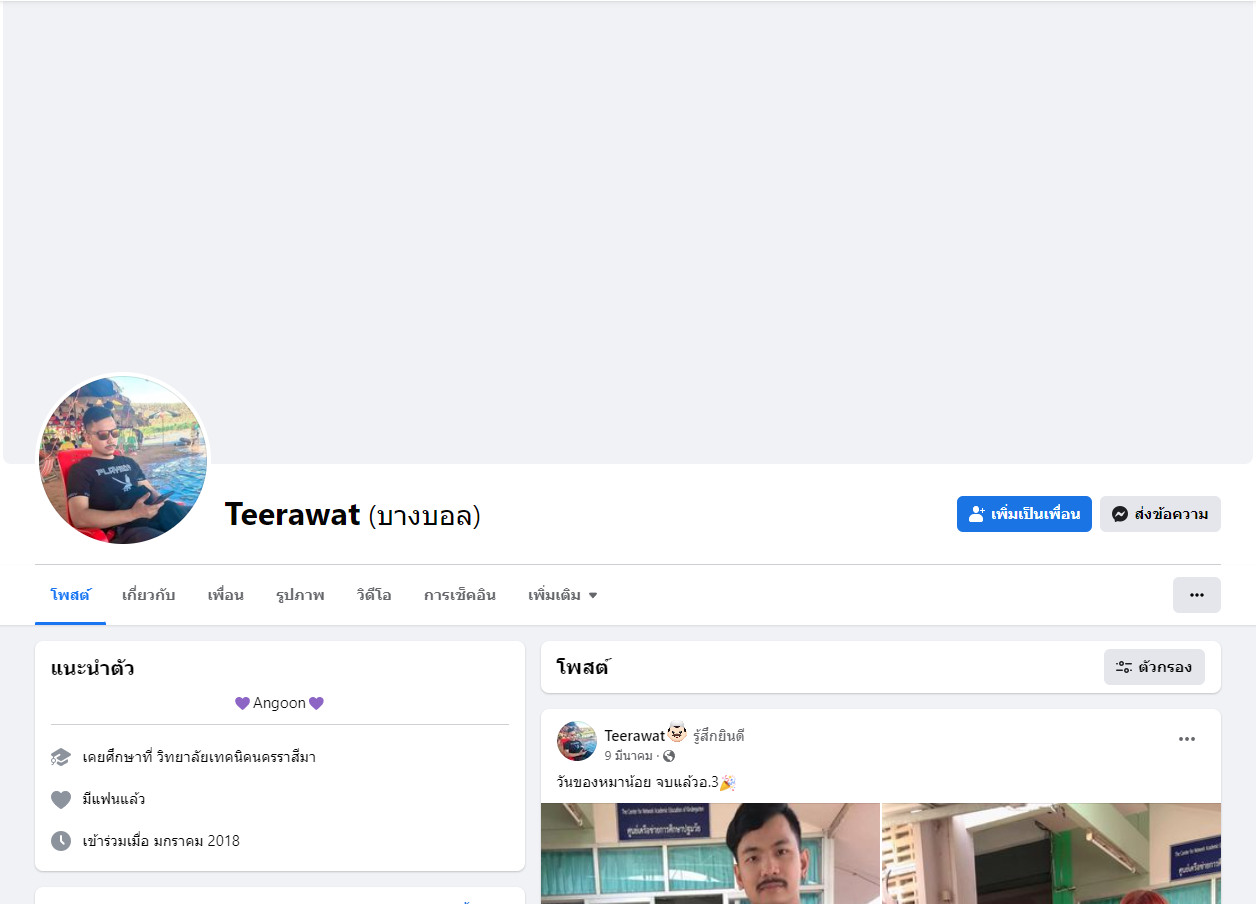Screen dimensions: 1256x904
Task: Click the three-dot menu on Teerawat's post
Action: (x=1187, y=739)
